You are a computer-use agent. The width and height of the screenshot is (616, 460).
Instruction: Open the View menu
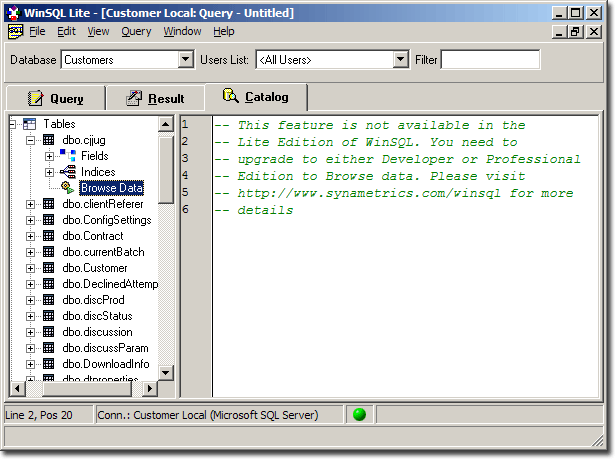pyautogui.click(x=98, y=31)
